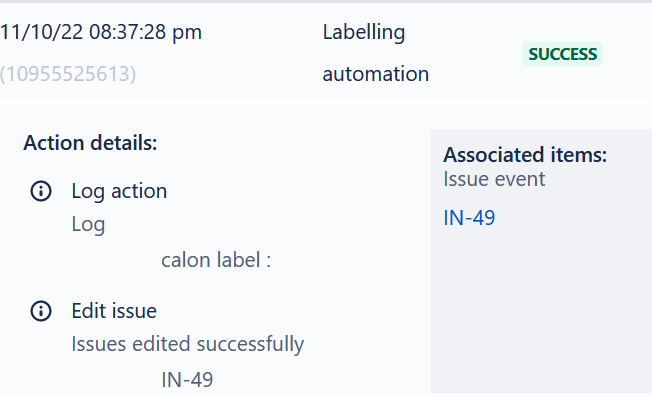Click the Action details heading
This screenshot has width=652, height=397.
pyautogui.click(x=90, y=143)
